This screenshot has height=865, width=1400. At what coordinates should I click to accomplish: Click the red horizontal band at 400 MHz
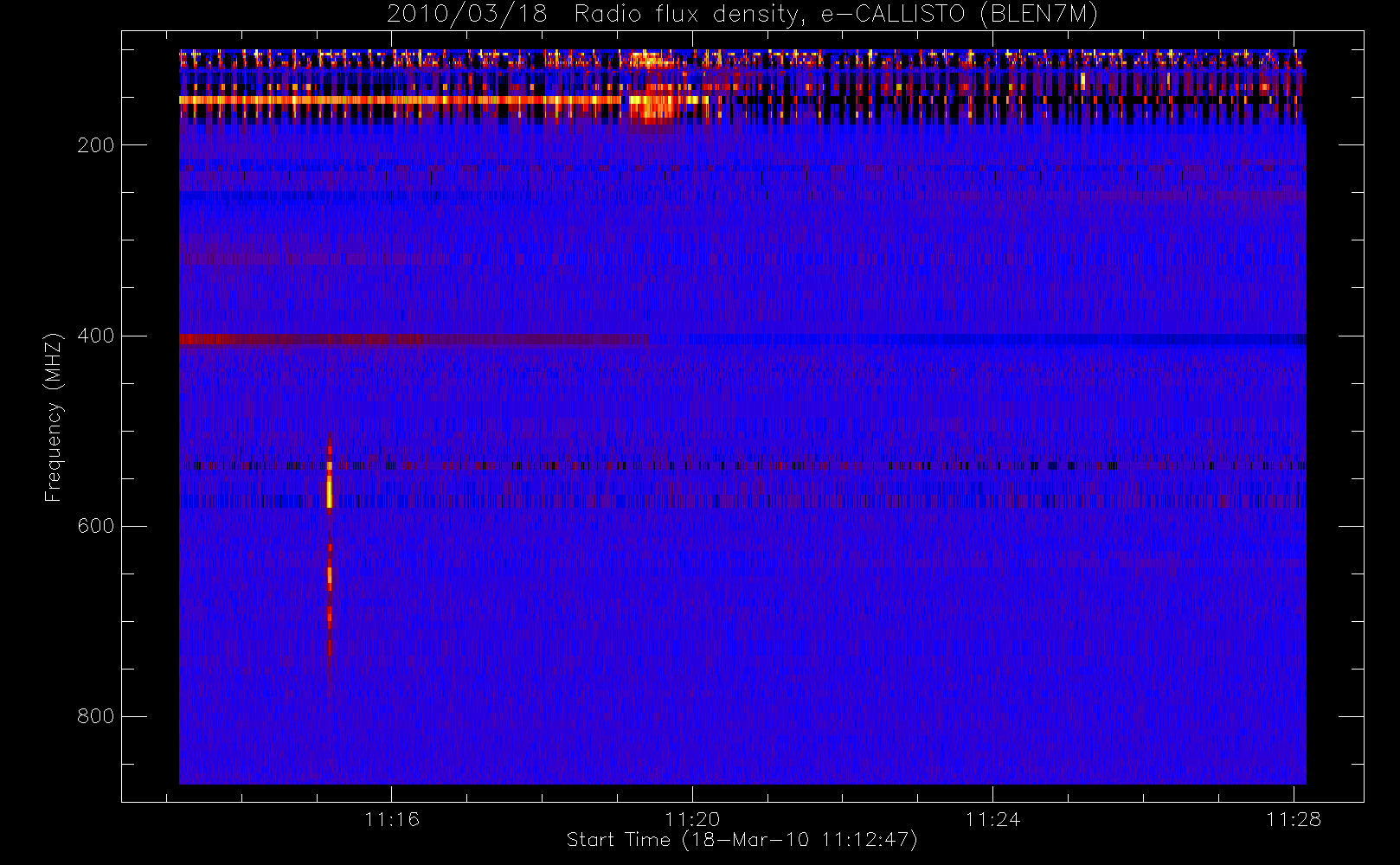pyautogui.click(x=414, y=339)
